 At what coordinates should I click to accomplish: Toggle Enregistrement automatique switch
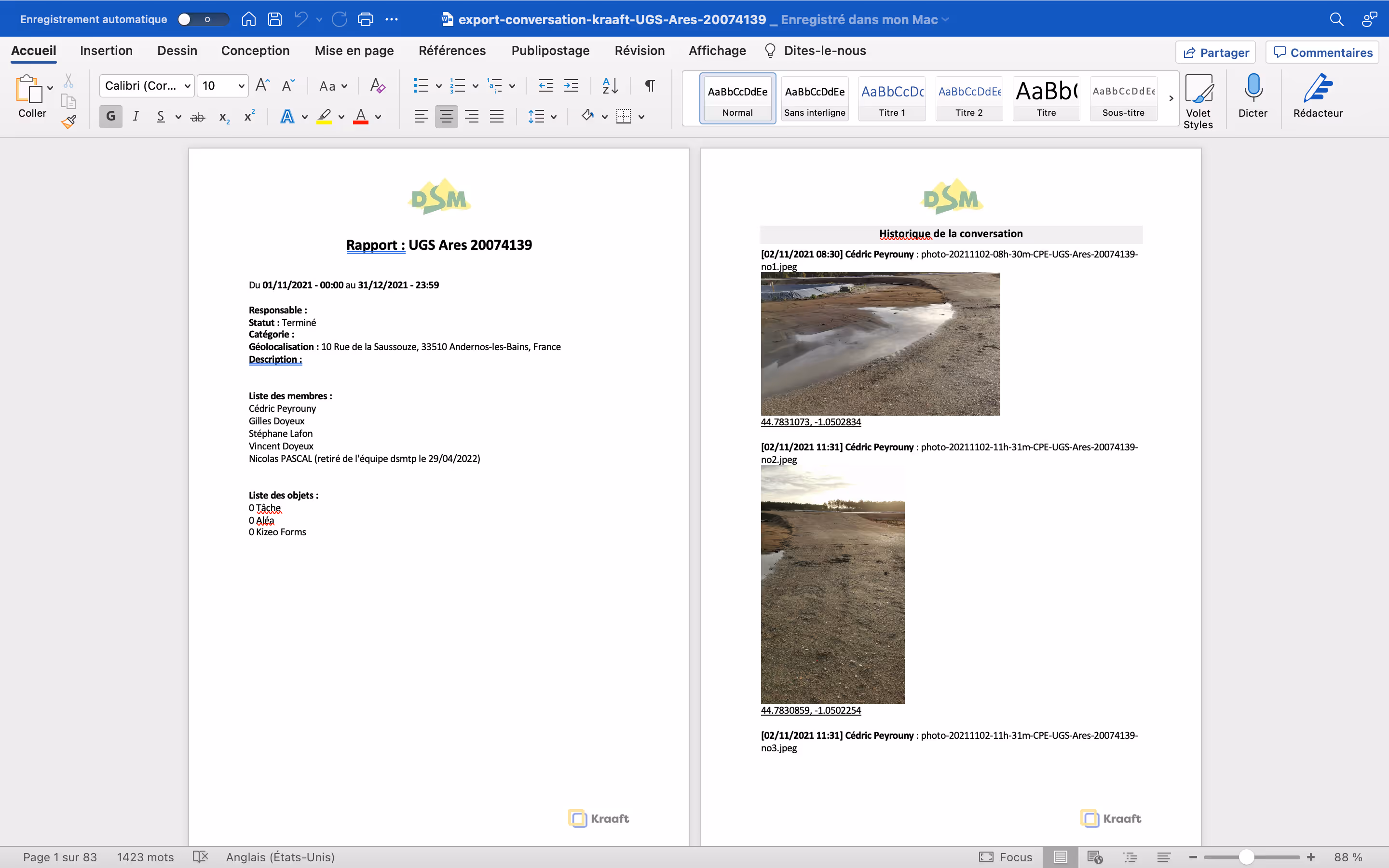pos(202,19)
